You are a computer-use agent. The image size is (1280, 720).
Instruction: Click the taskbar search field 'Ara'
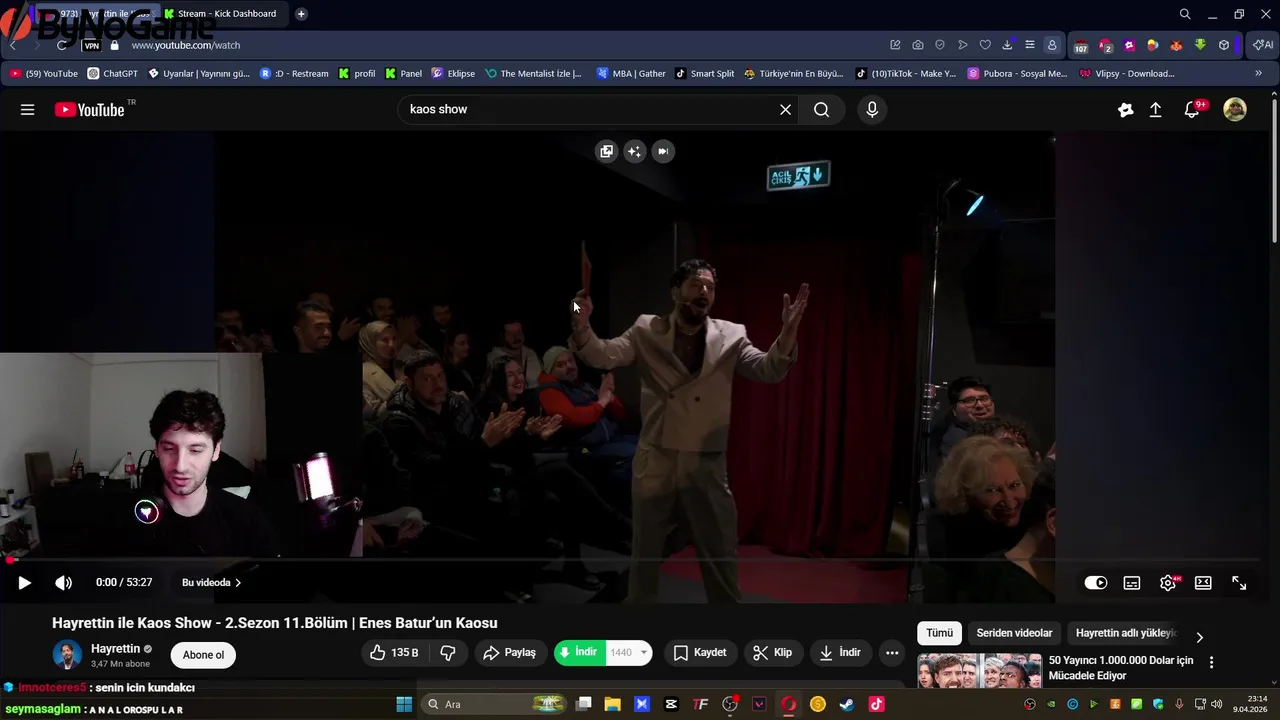coord(495,704)
